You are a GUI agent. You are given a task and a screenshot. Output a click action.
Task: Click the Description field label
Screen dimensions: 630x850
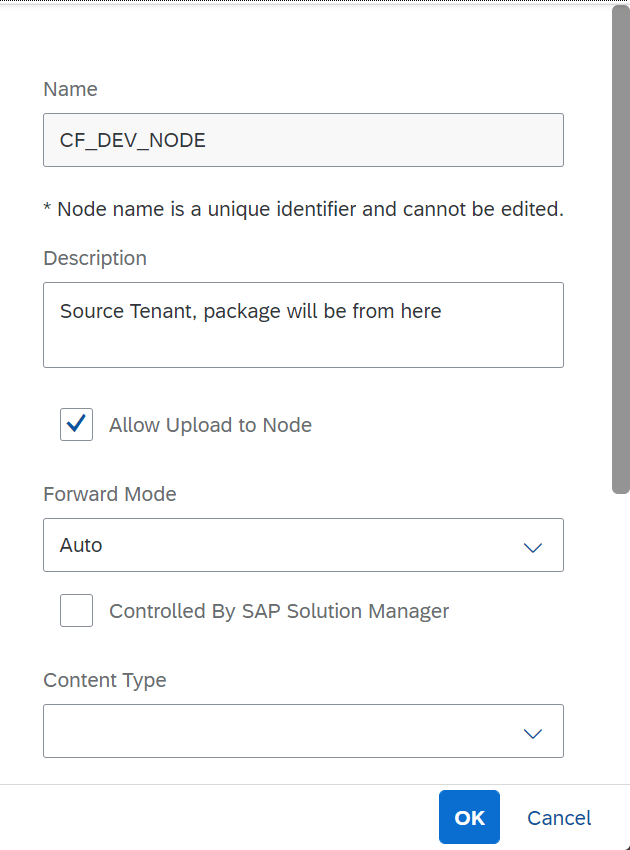point(95,258)
